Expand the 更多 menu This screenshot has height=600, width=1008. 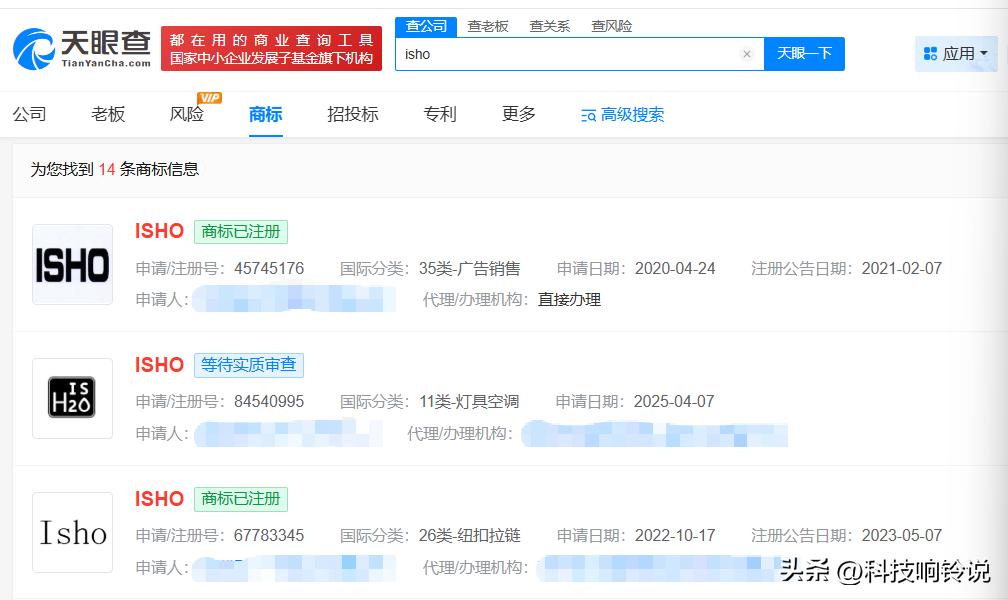[518, 114]
